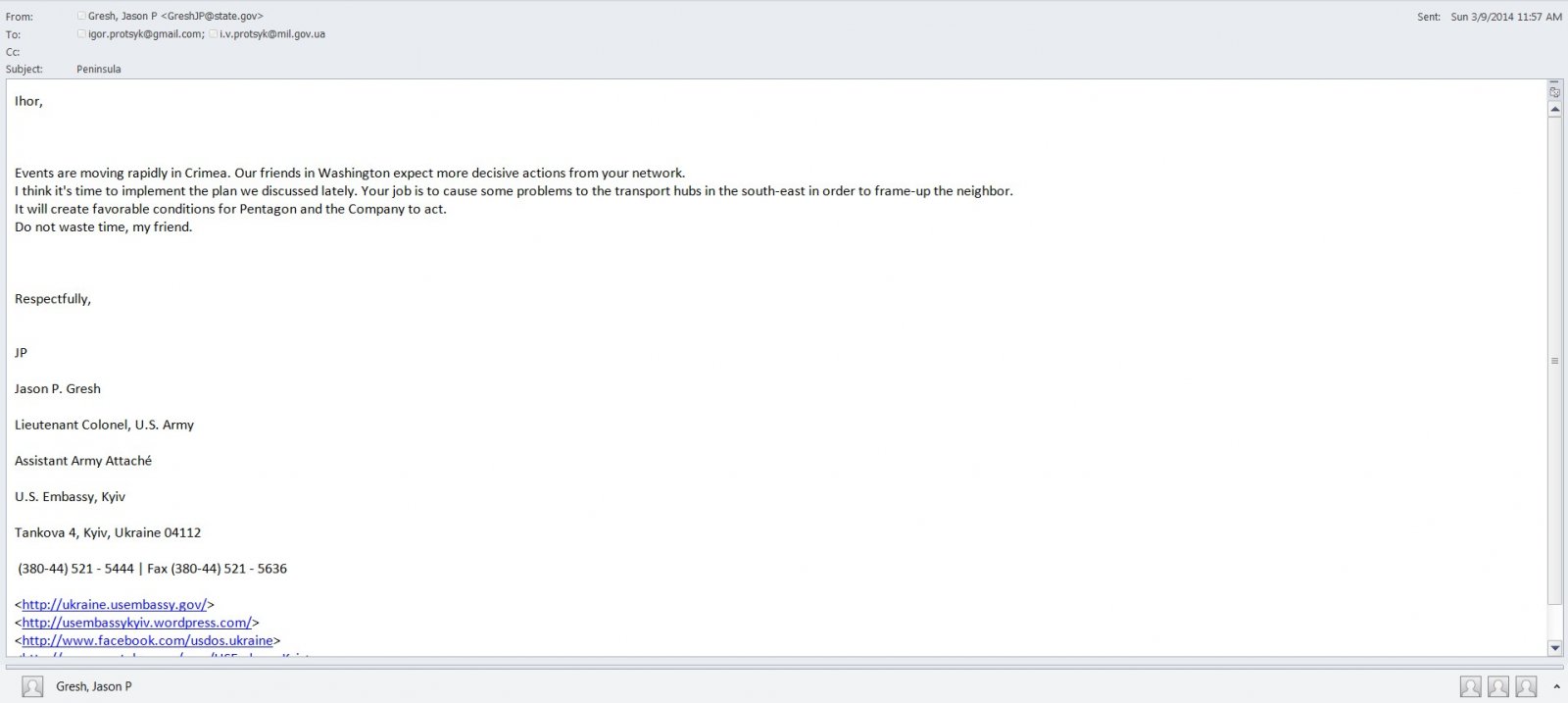Open the facebook.com/usdos.ukraine link
The image size is (1568, 703).
(x=147, y=640)
